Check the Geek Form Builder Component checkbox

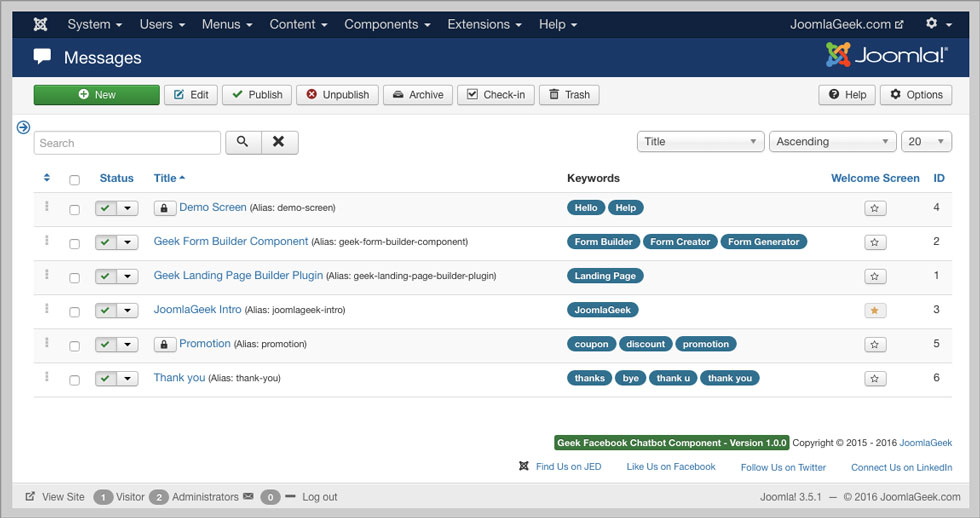point(74,244)
